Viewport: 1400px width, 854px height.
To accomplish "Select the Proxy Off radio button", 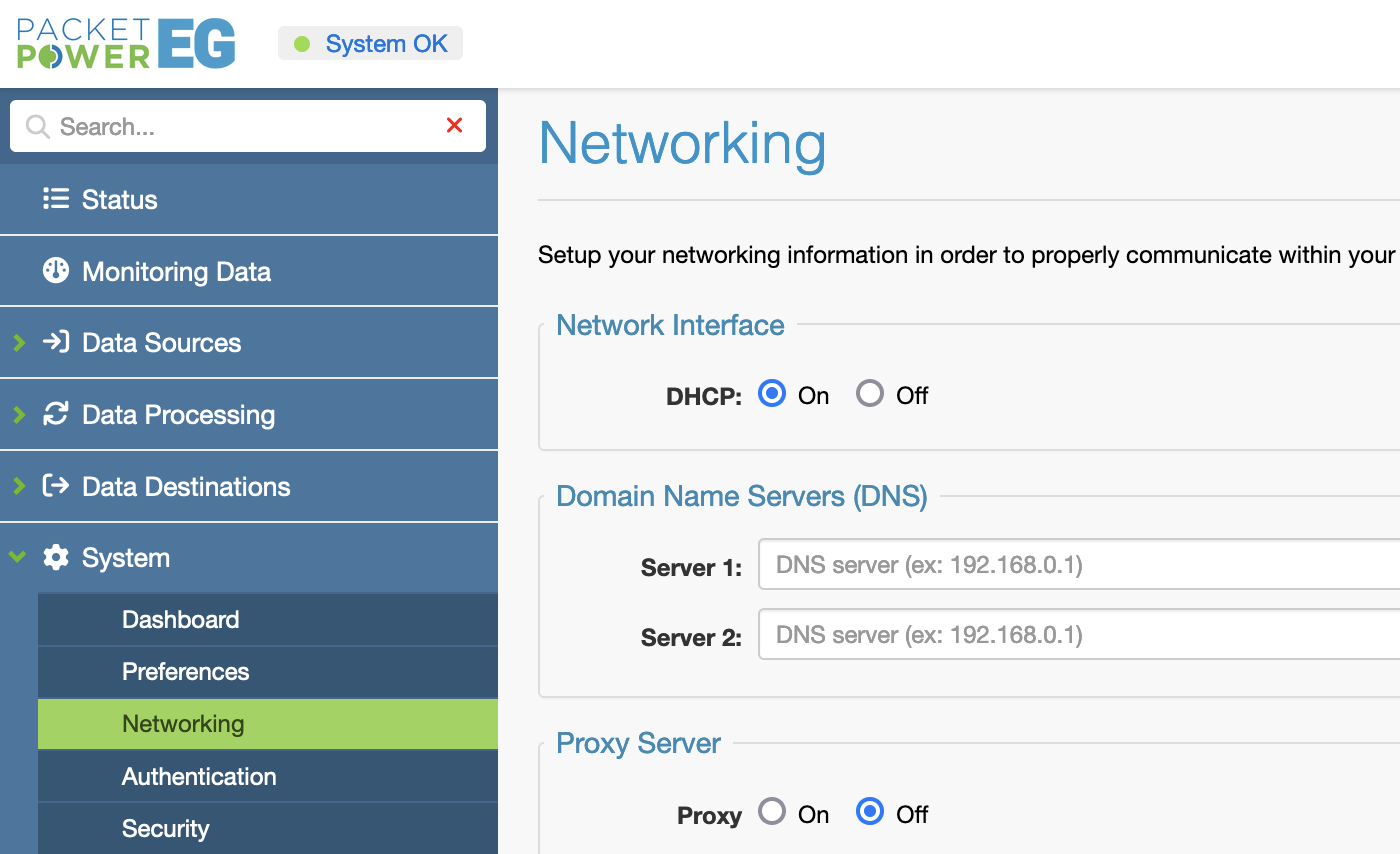I will click(x=870, y=812).
